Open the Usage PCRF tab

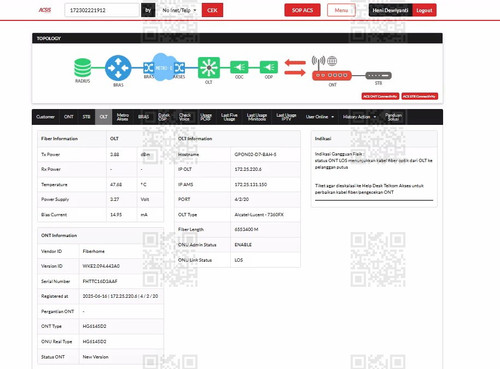coord(206,117)
